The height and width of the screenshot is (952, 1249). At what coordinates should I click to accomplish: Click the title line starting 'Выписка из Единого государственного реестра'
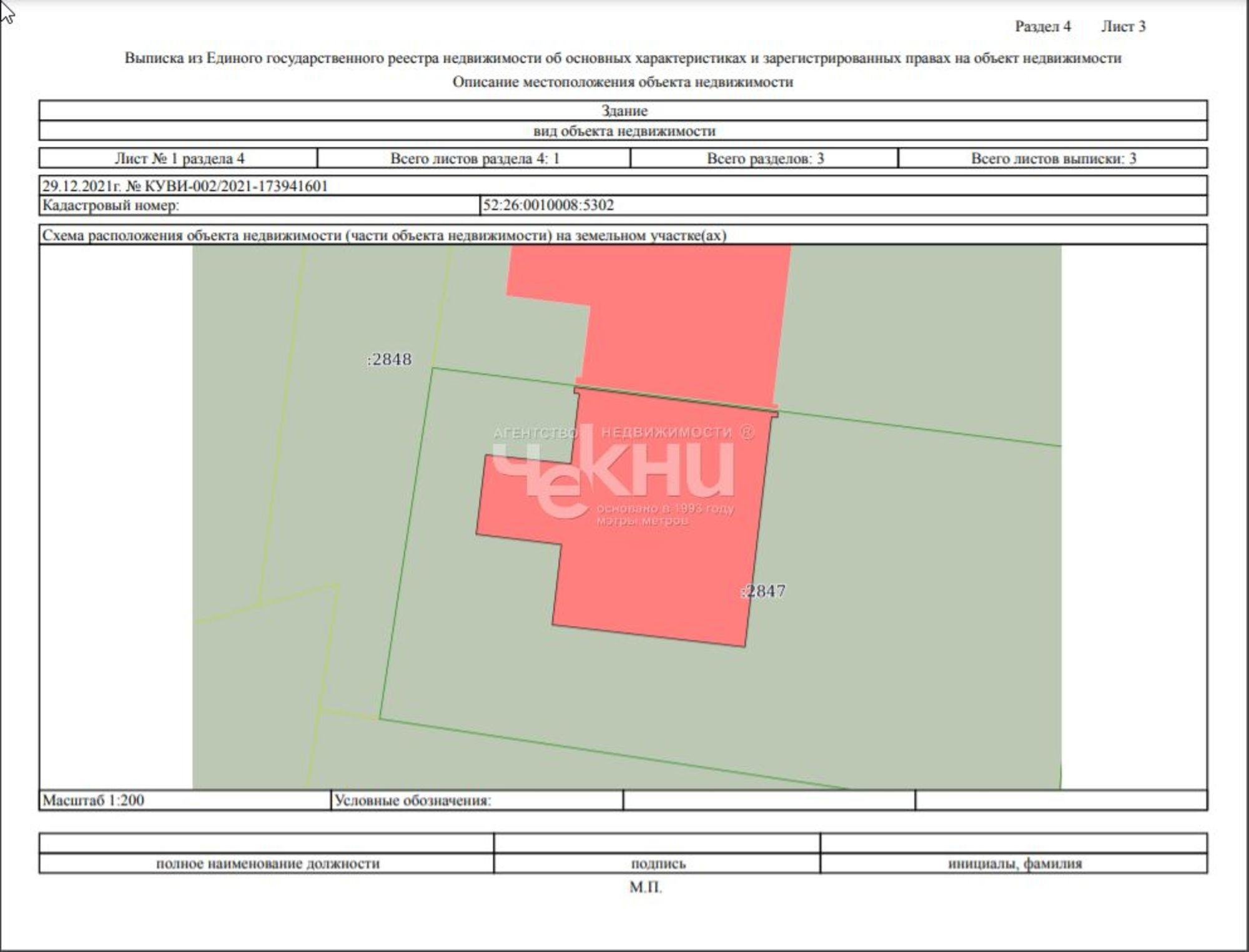pyautogui.click(x=623, y=58)
